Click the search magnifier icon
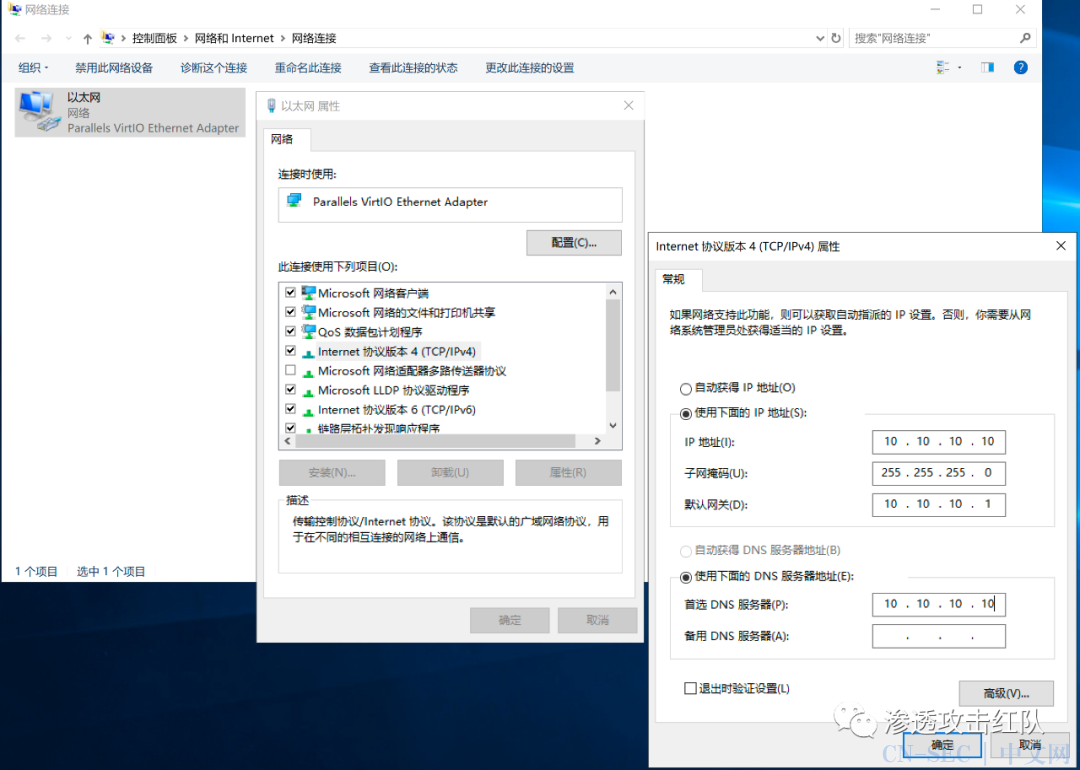Viewport: 1080px width, 770px height. (x=1025, y=38)
